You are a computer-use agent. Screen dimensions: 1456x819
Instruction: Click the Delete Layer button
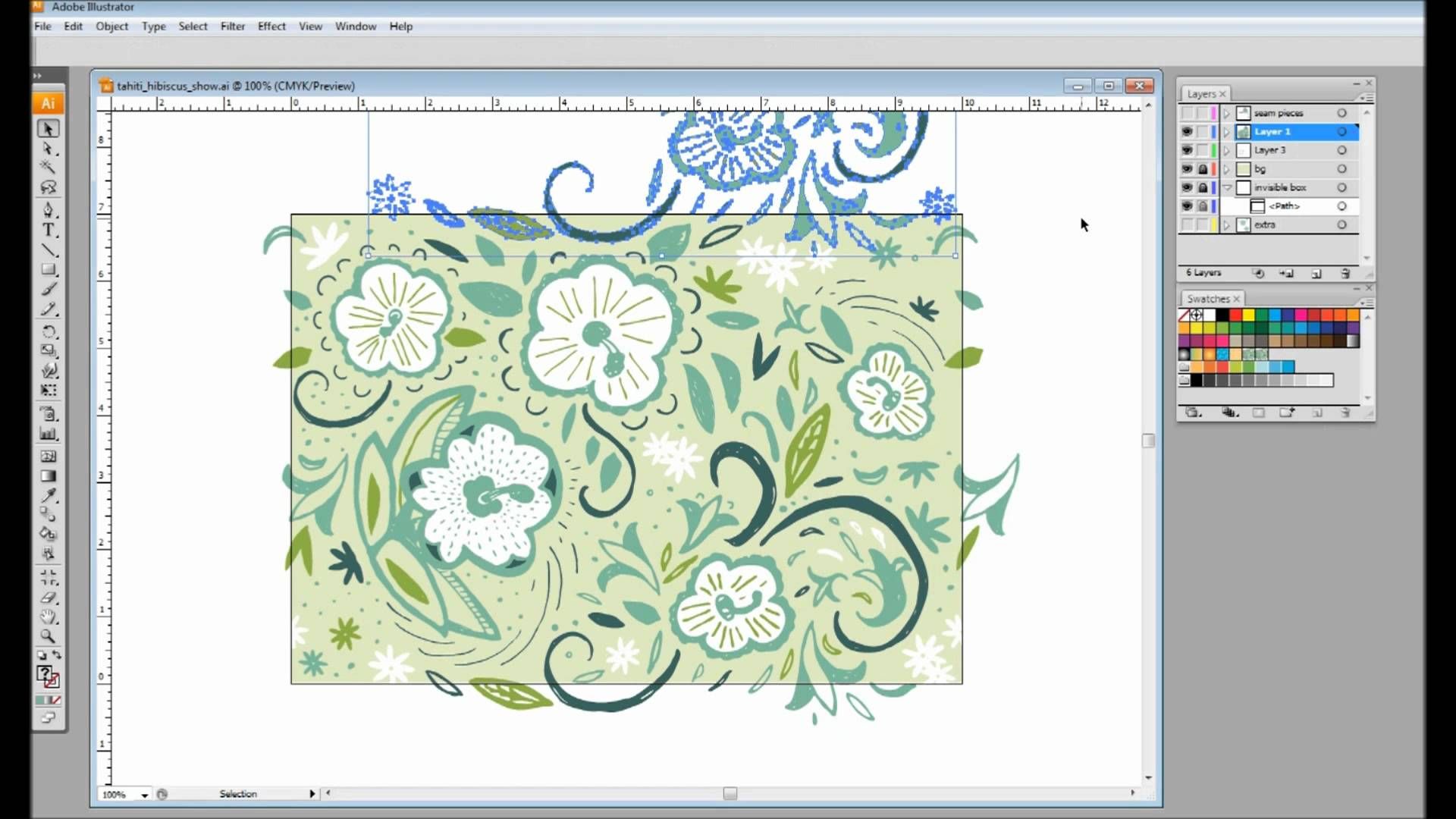click(1348, 272)
